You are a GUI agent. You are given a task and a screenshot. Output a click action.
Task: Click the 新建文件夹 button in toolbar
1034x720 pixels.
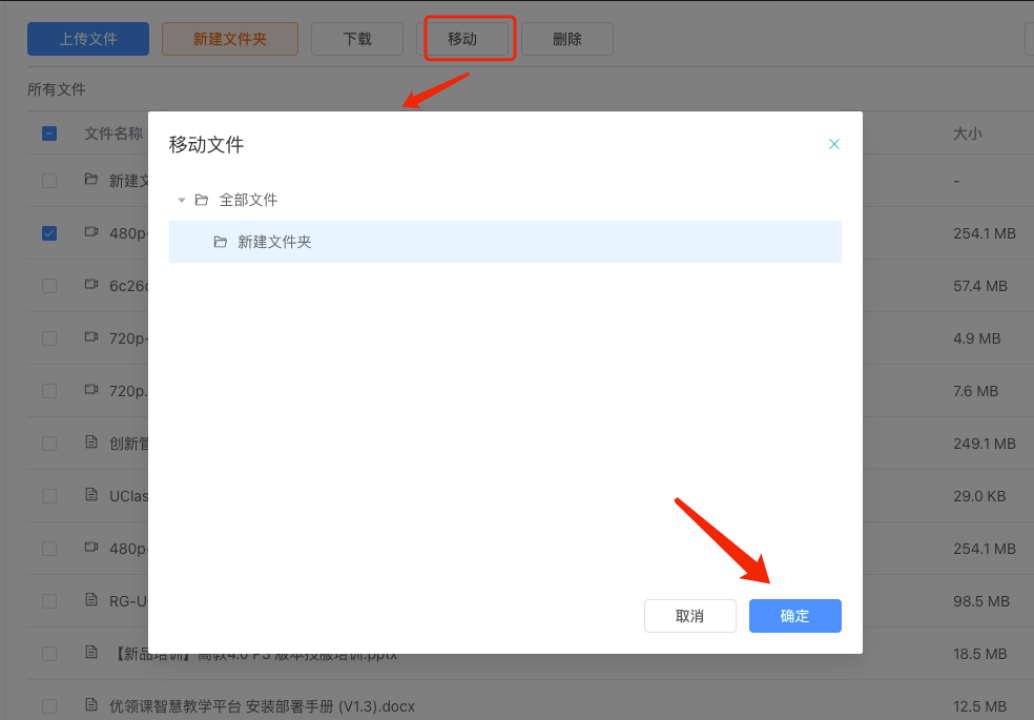pos(229,39)
